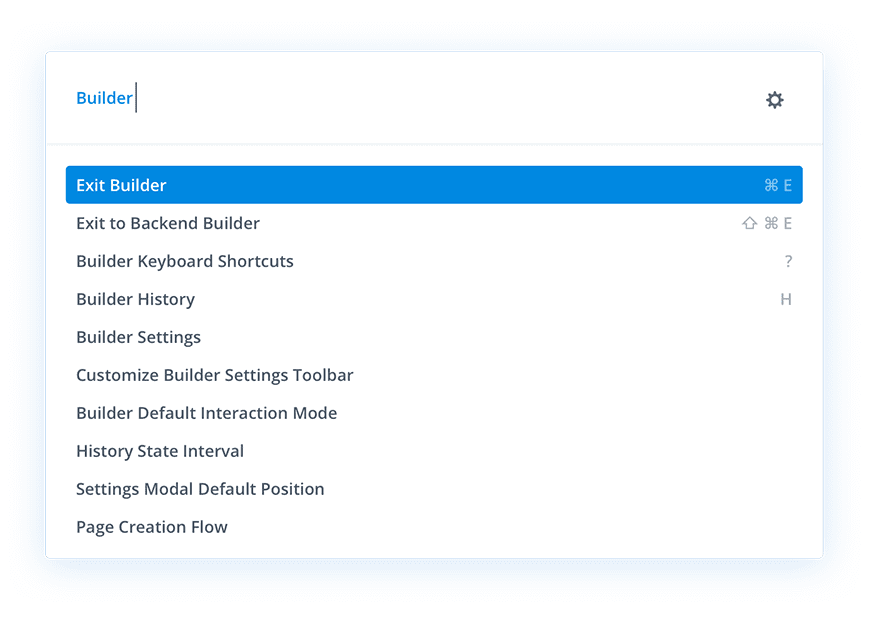Image resolution: width=880 pixels, height=634 pixels.
Task: Choose Customize Builder Settings Toolbar
Action: (x=434, y=375)
